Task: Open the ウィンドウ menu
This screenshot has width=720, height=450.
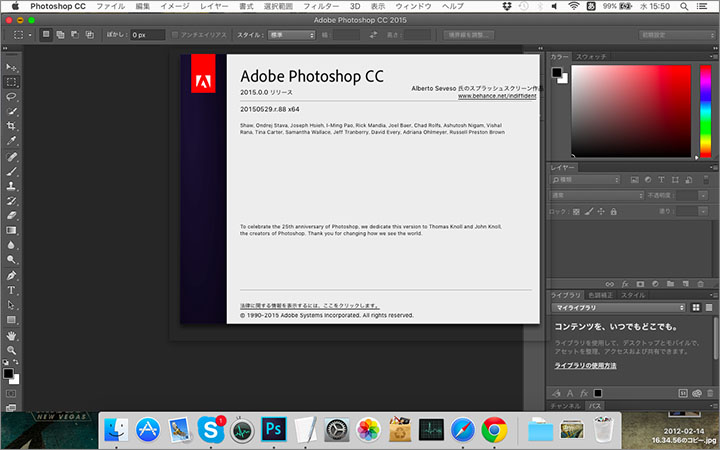Action: coord(413,6)
